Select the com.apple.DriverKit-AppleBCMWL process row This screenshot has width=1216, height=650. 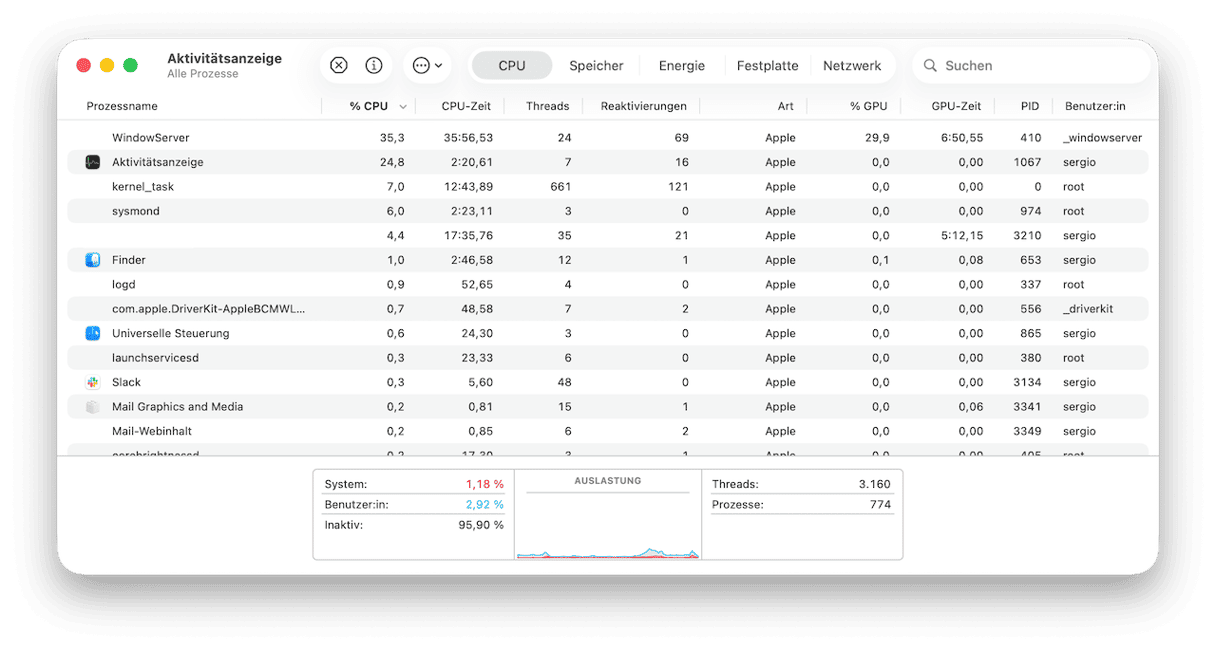608,309
